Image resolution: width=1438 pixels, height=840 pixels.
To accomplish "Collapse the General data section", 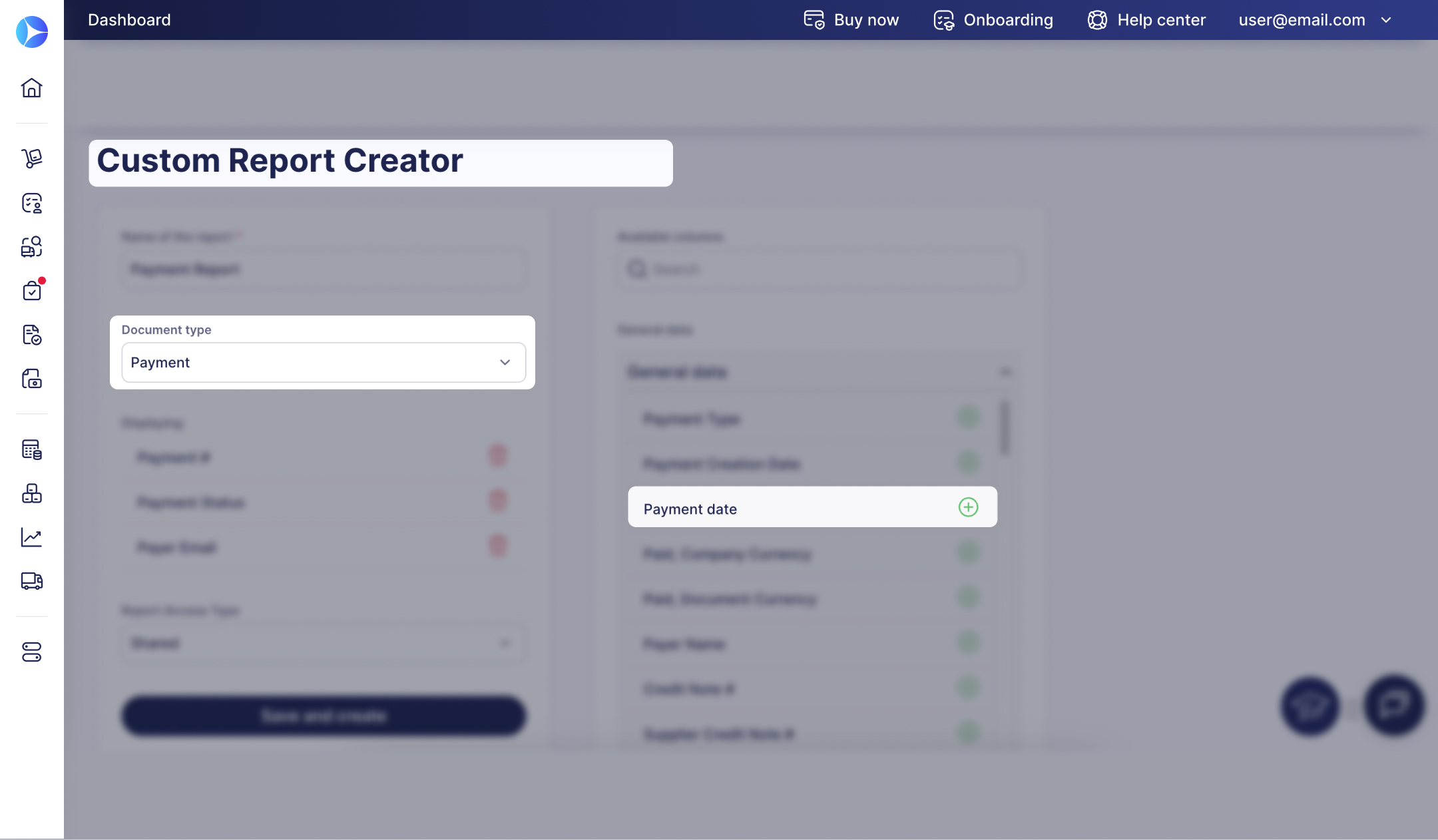I will (x=1005, y=371).
